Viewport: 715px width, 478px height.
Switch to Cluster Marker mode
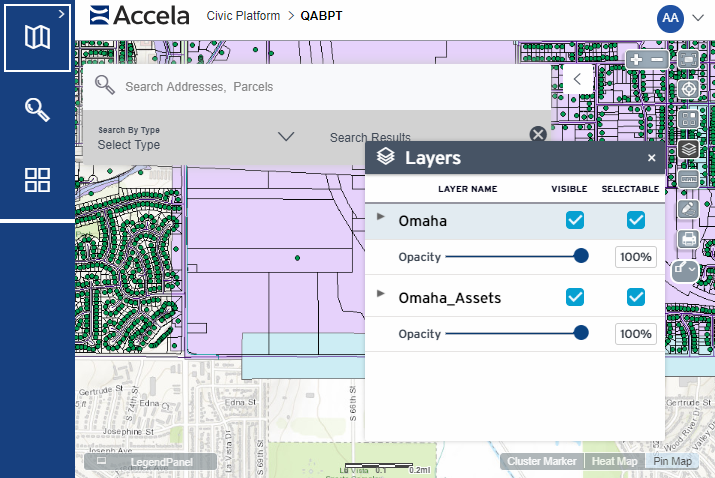tap(541, 462)
